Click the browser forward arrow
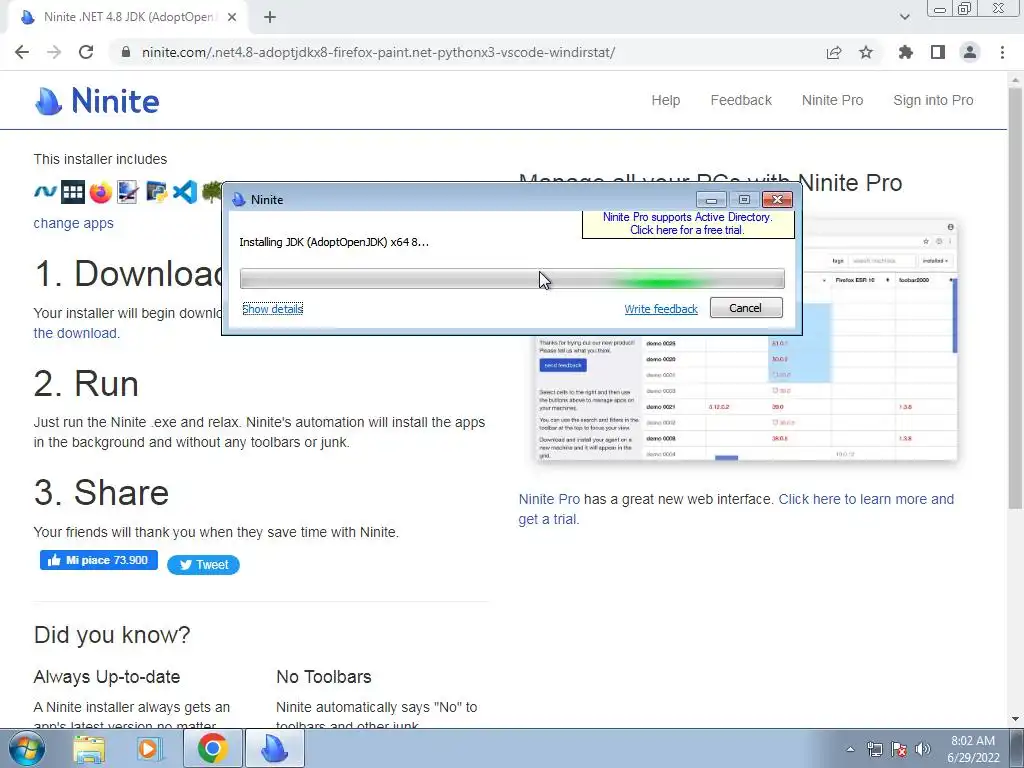 tap(54, 52)
